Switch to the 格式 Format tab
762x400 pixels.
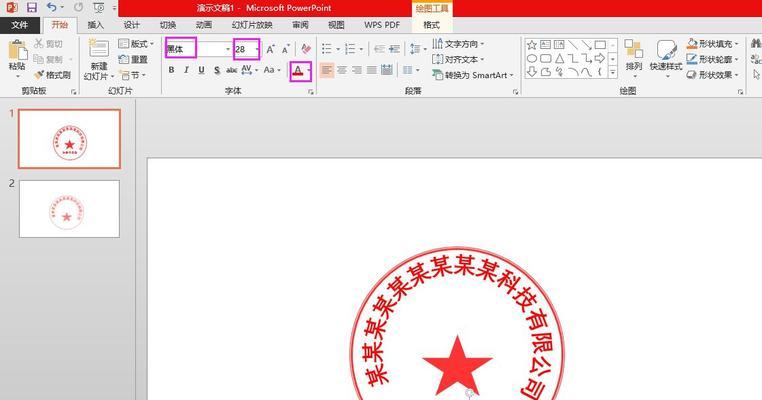pos(432,25)
